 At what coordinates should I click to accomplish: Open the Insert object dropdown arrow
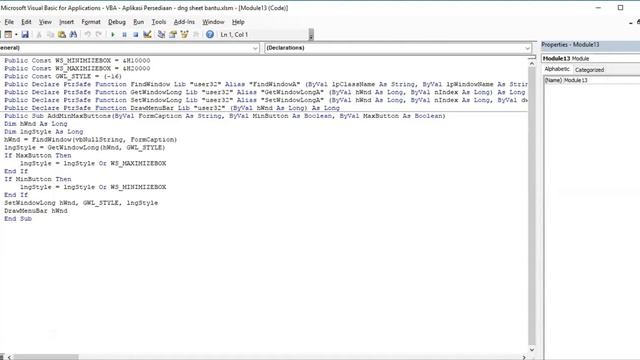coord(16,35)
